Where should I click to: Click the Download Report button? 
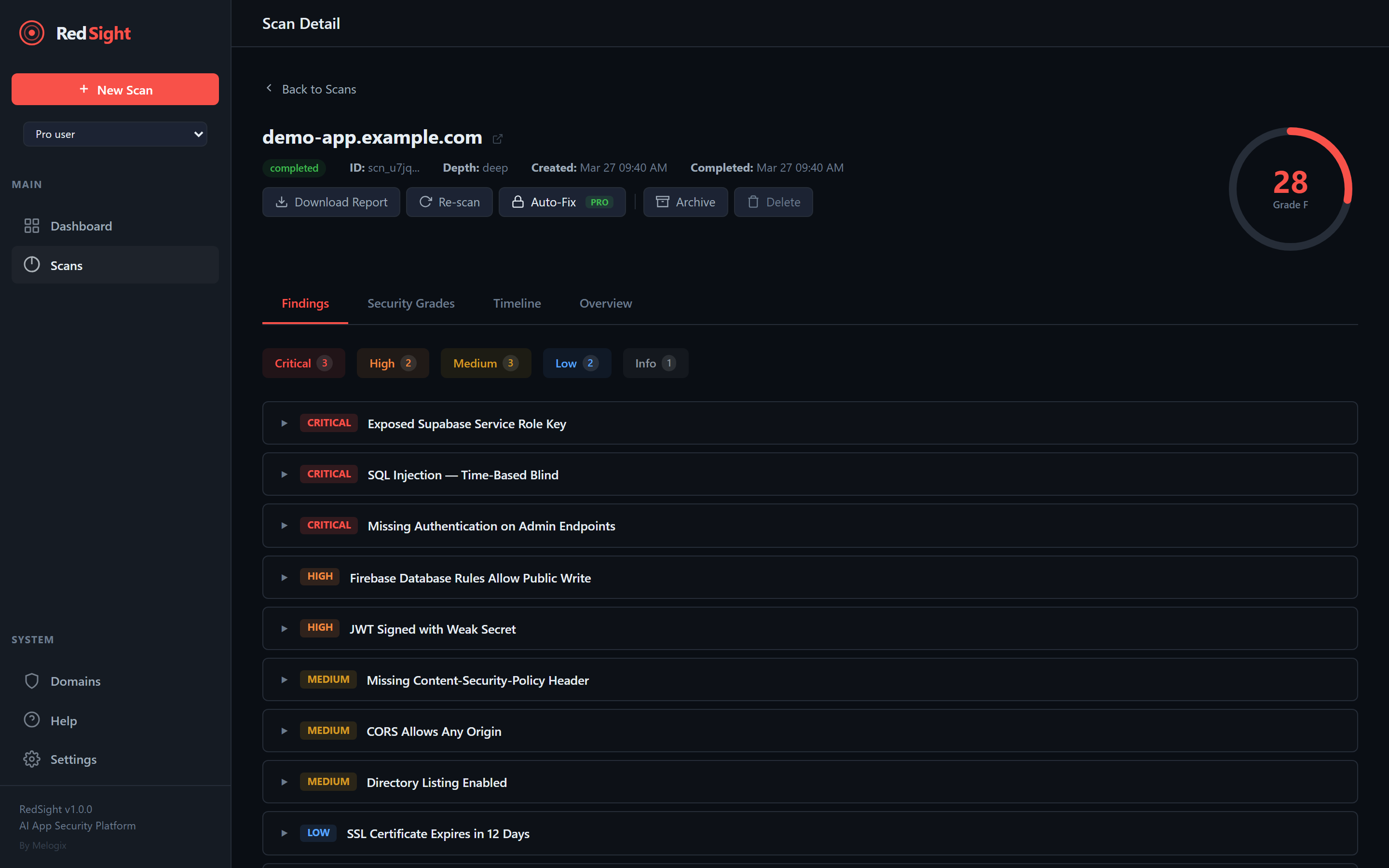(x=331, y=202)
